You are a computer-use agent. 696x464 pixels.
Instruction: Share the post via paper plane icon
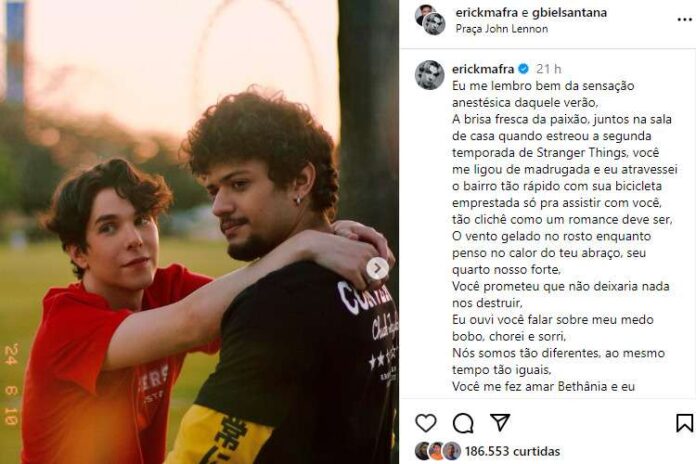tap(500, 422)
